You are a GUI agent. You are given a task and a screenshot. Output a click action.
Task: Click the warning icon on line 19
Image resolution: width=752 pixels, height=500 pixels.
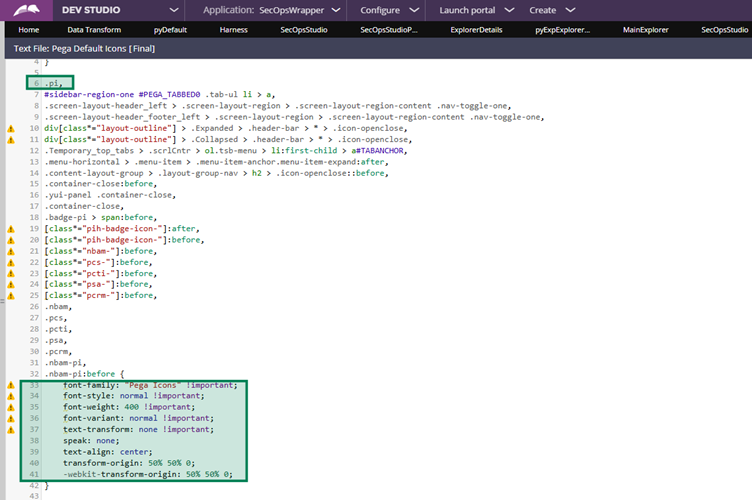pos(11,229)
